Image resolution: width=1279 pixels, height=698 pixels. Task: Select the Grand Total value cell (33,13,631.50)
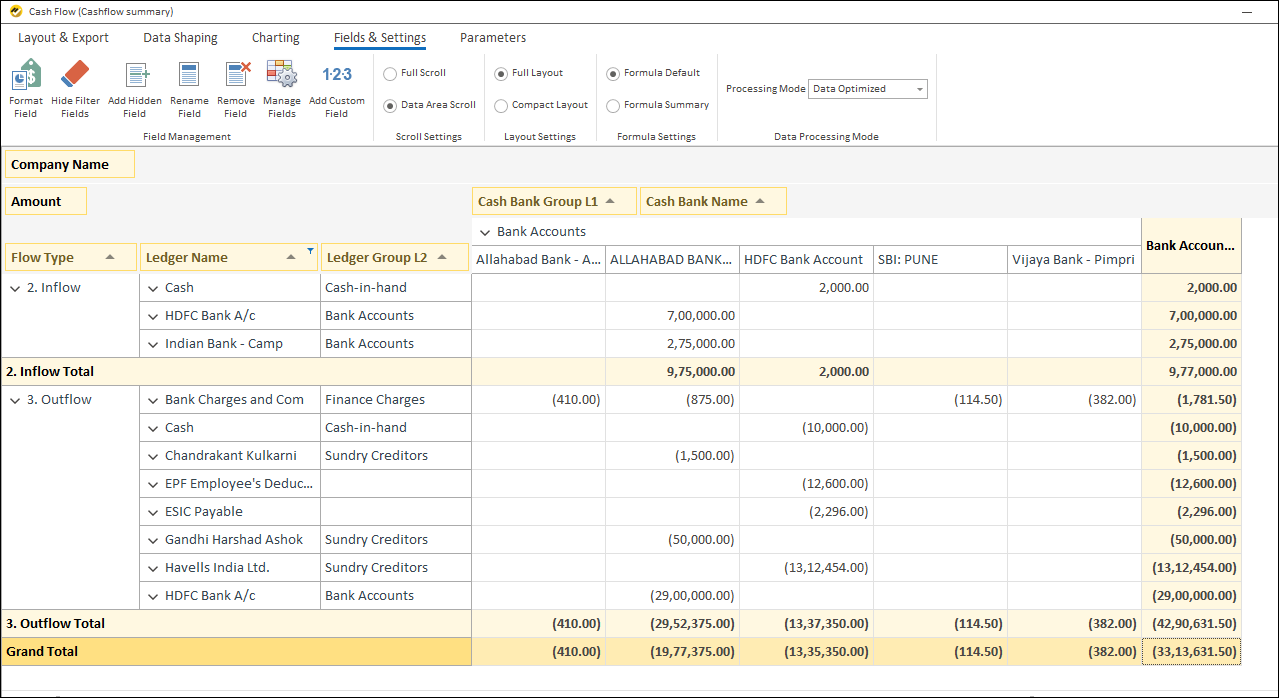pos(1191,652)
